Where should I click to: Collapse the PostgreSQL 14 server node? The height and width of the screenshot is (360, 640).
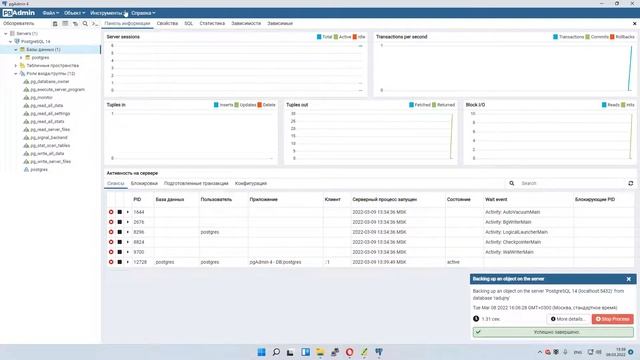click(11, 42)
